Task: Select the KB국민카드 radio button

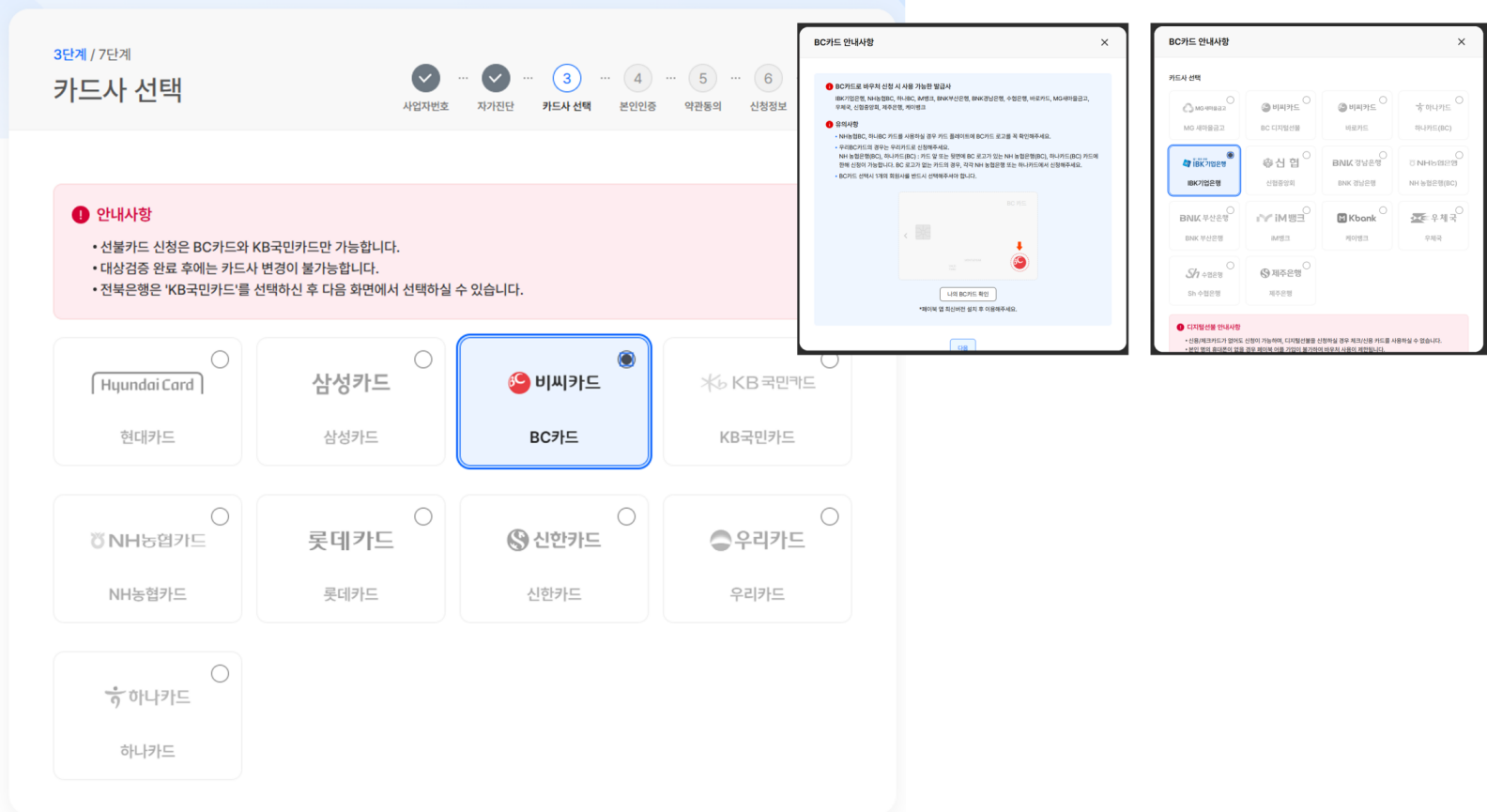Action: pyautogui.click(x=830, y=360)
